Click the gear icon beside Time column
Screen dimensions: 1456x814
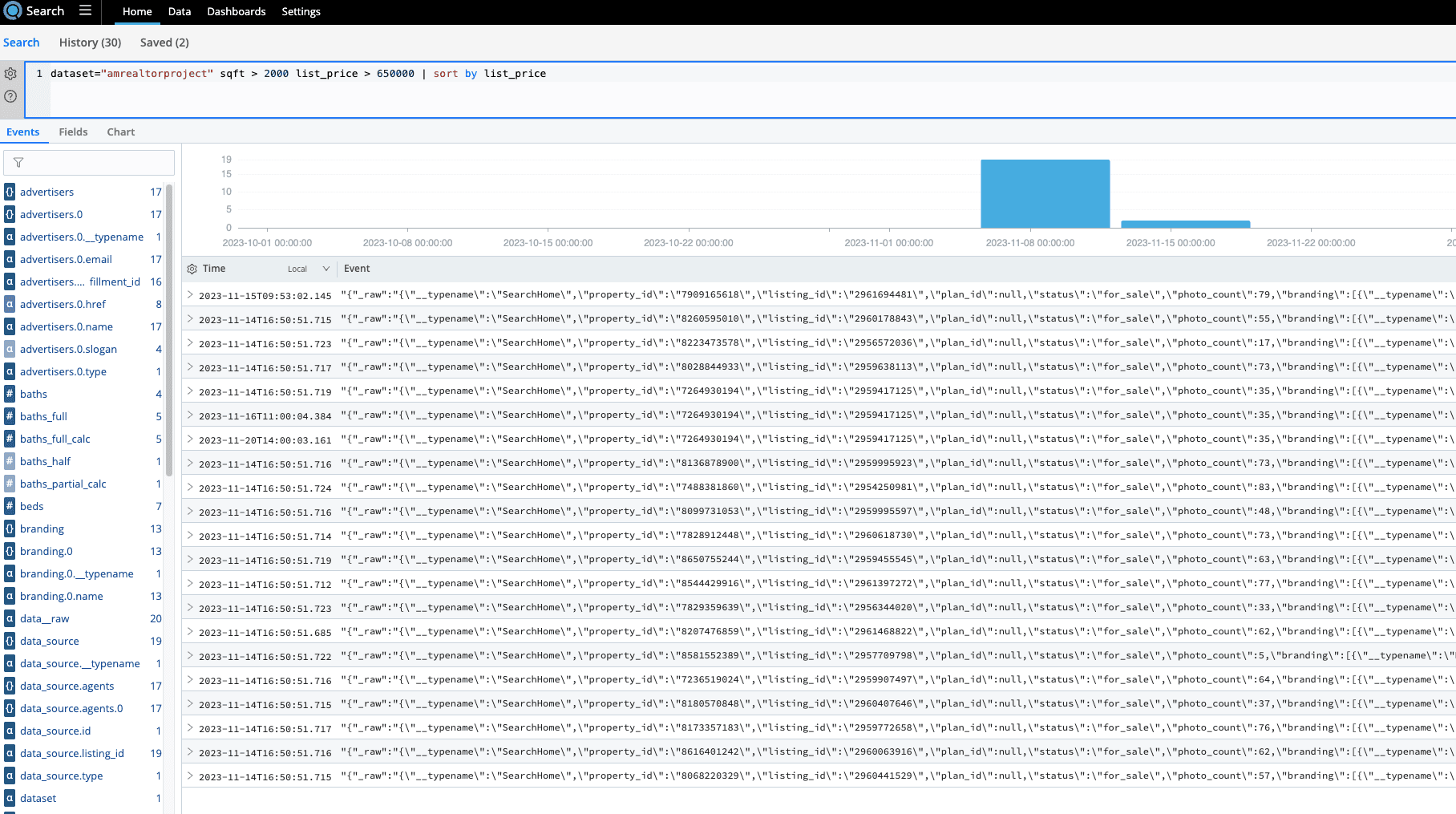[192, 269]
